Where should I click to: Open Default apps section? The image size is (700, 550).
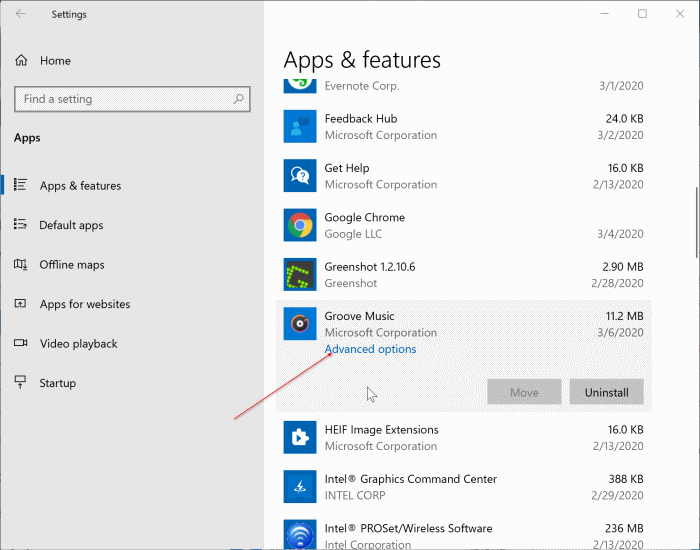point(71,225)
